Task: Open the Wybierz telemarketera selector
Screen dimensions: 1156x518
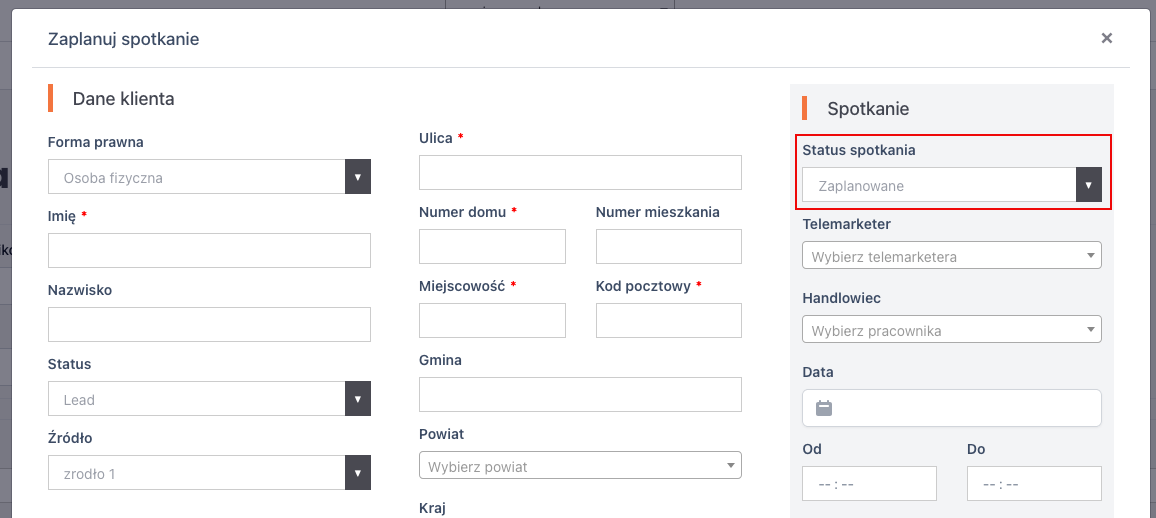Action: [x=951, y=256]
